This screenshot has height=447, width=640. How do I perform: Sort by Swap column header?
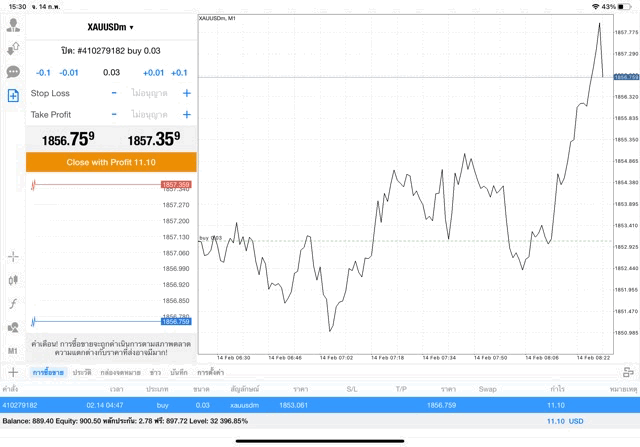[487, 389]
